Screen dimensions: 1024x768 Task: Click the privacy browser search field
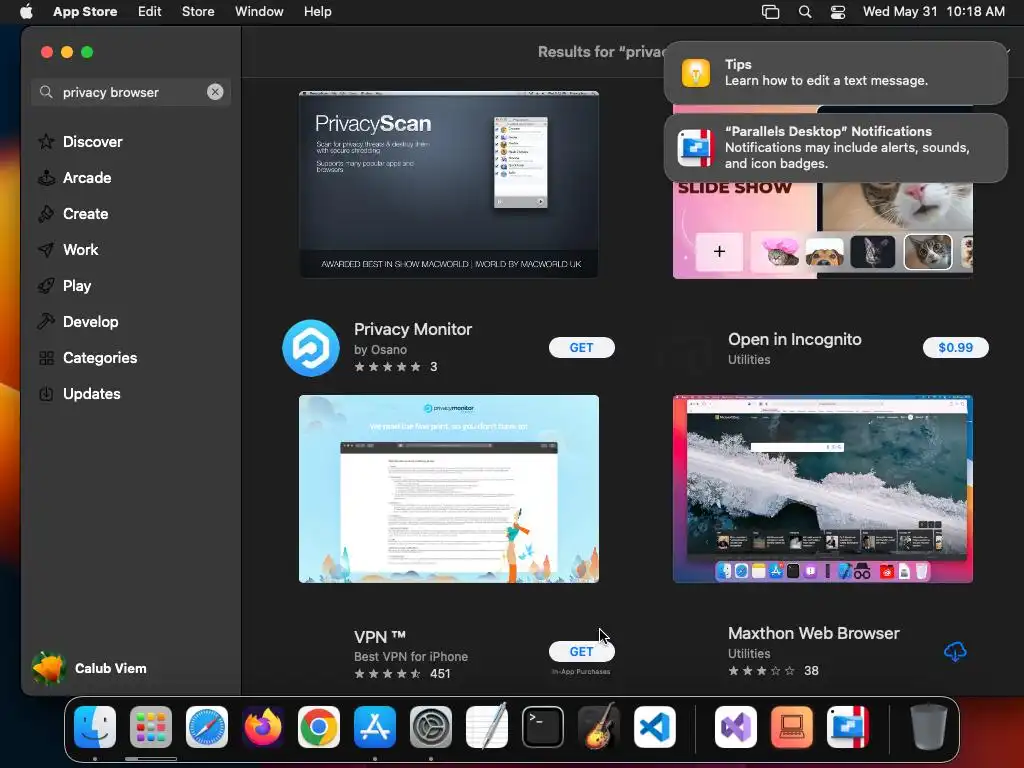coord(131,92)
